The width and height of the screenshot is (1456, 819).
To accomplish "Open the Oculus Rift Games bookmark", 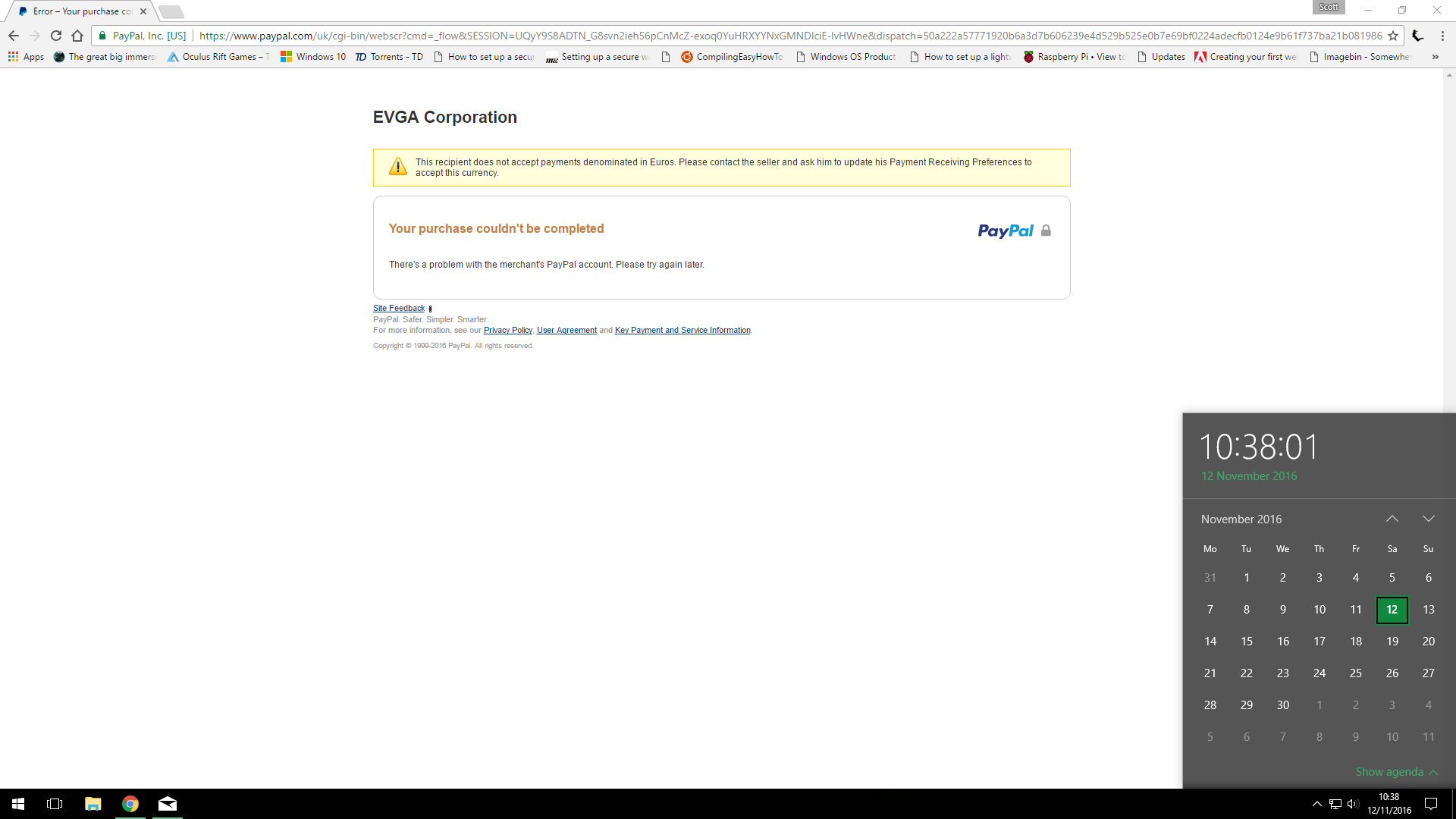I will click(218, 57).
